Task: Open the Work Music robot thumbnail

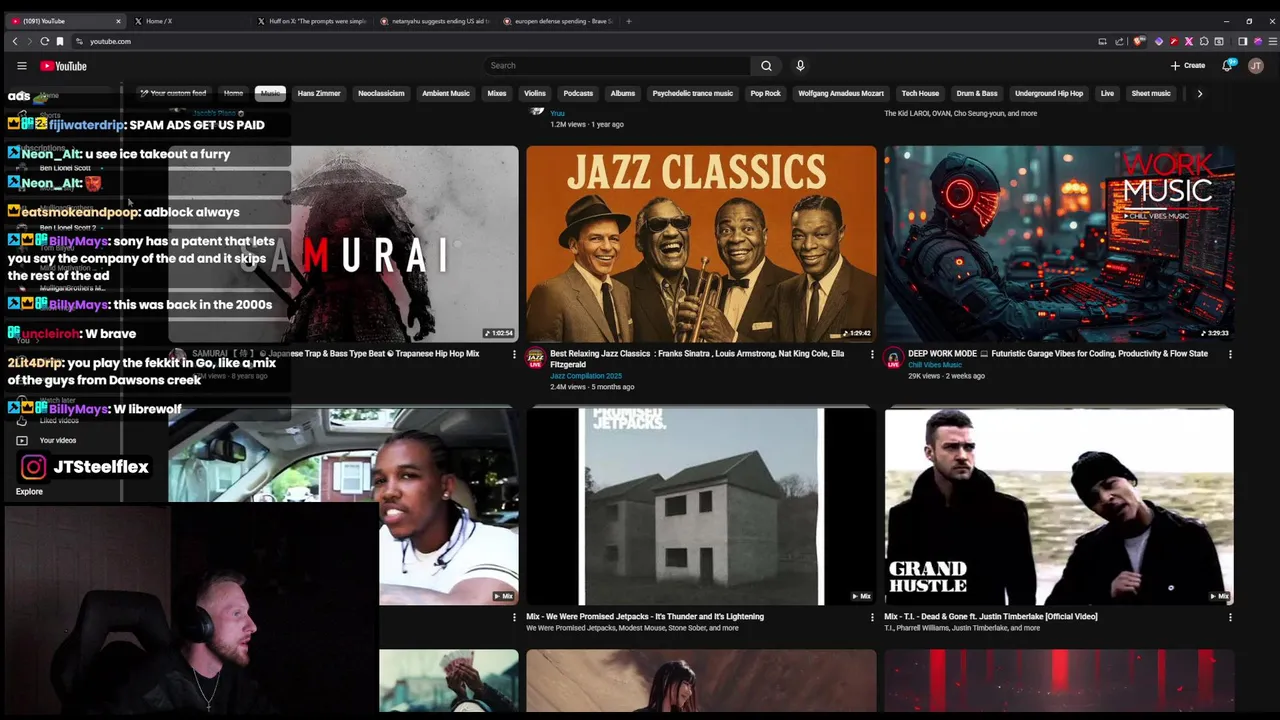Action: click(1059, 244)
